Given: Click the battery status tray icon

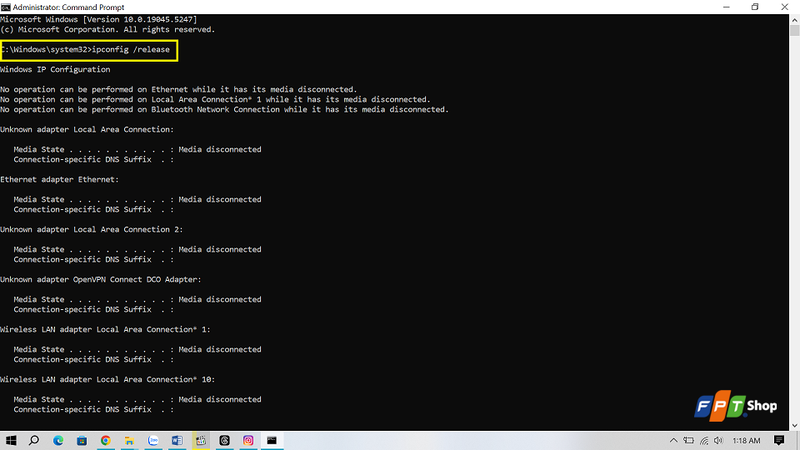Looking at the screenshot, I should tap(689, 440).
